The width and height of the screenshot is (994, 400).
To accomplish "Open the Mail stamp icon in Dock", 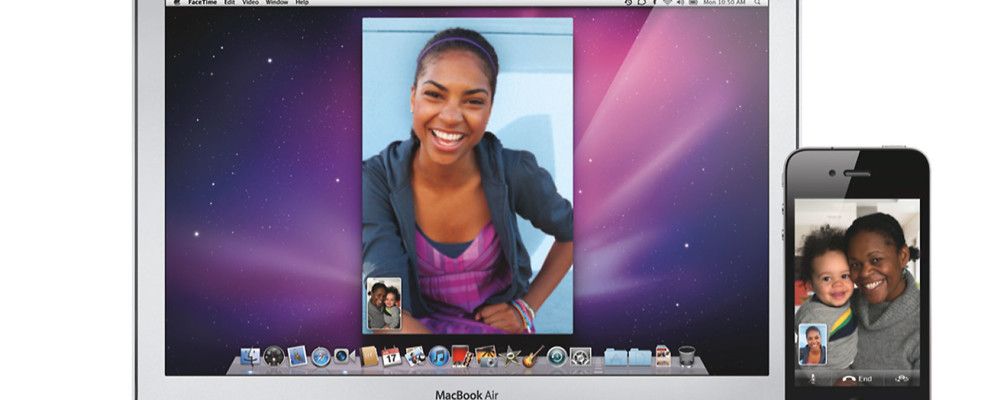I will (x=297, y=356).
